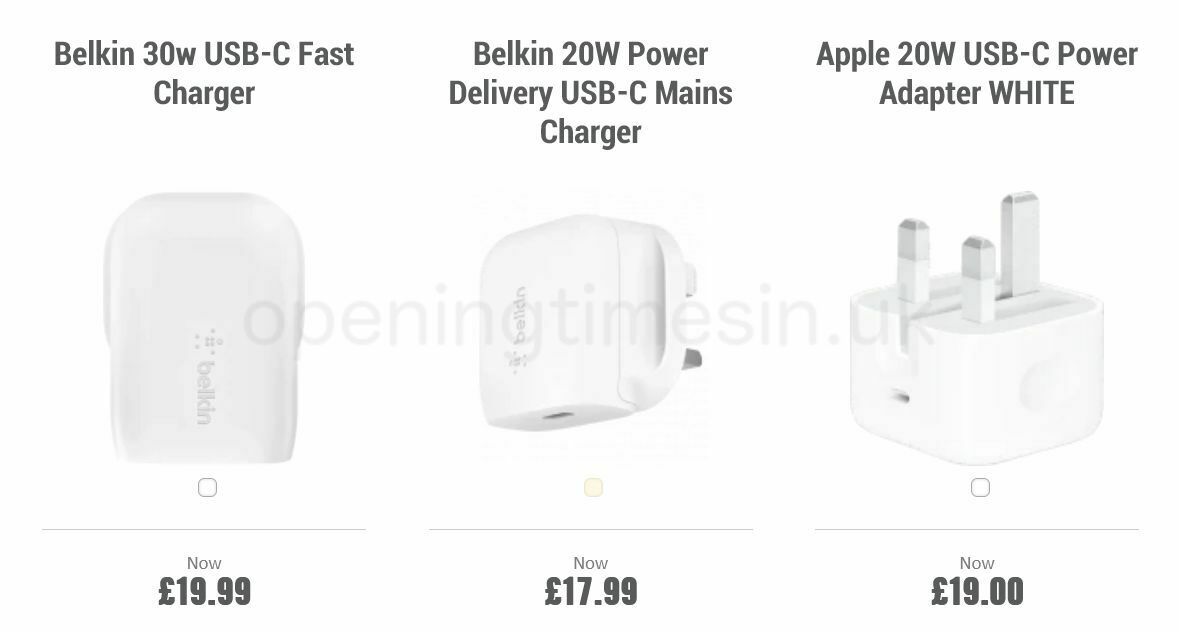Click the £17.99 price text
Screen dimensions: 1179x632
click(591, 592)
